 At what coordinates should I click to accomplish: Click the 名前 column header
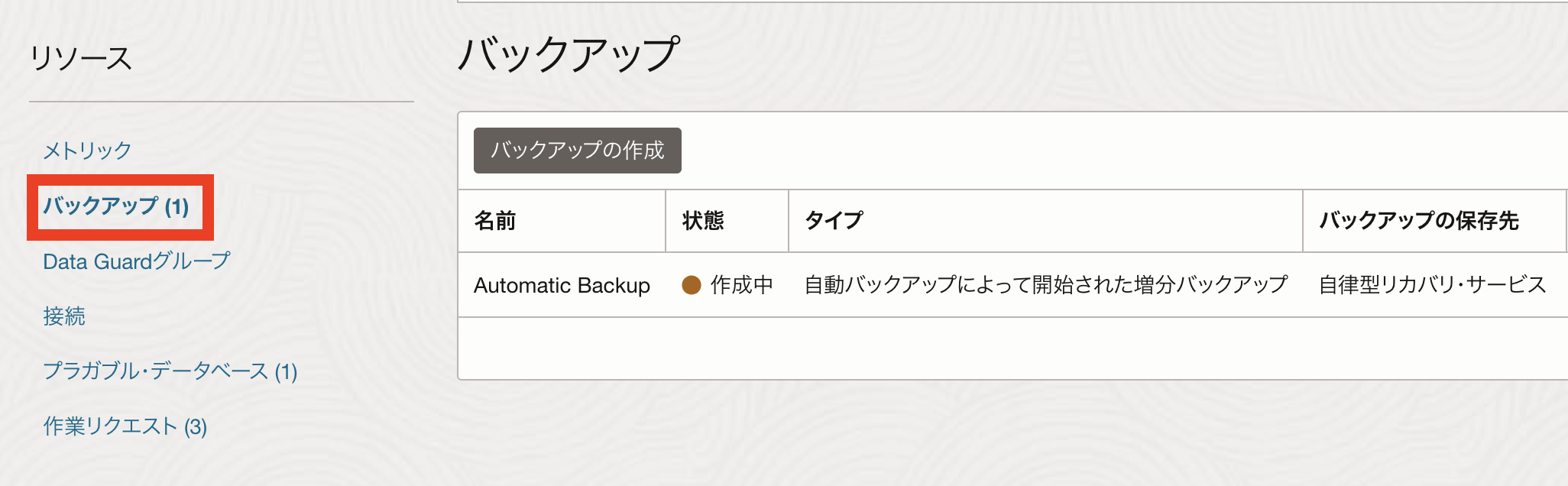click(495, 221)
